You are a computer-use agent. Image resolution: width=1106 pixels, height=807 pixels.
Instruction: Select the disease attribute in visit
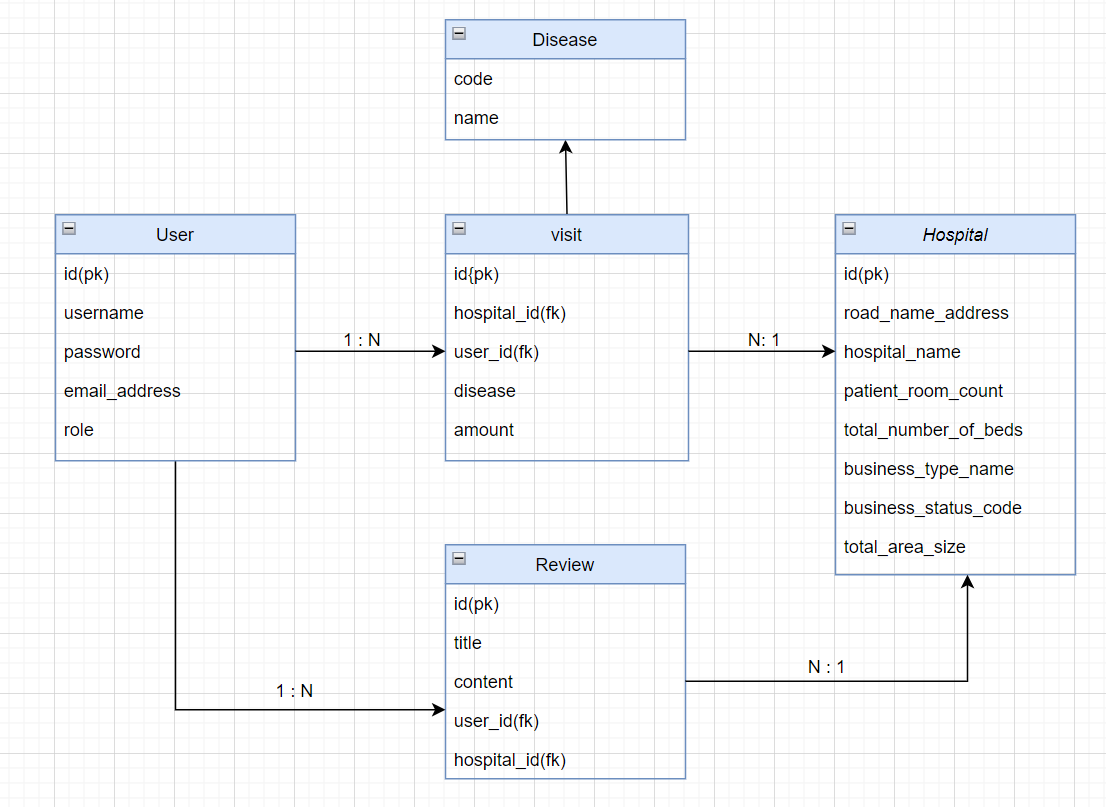click(x=485, y=391)
